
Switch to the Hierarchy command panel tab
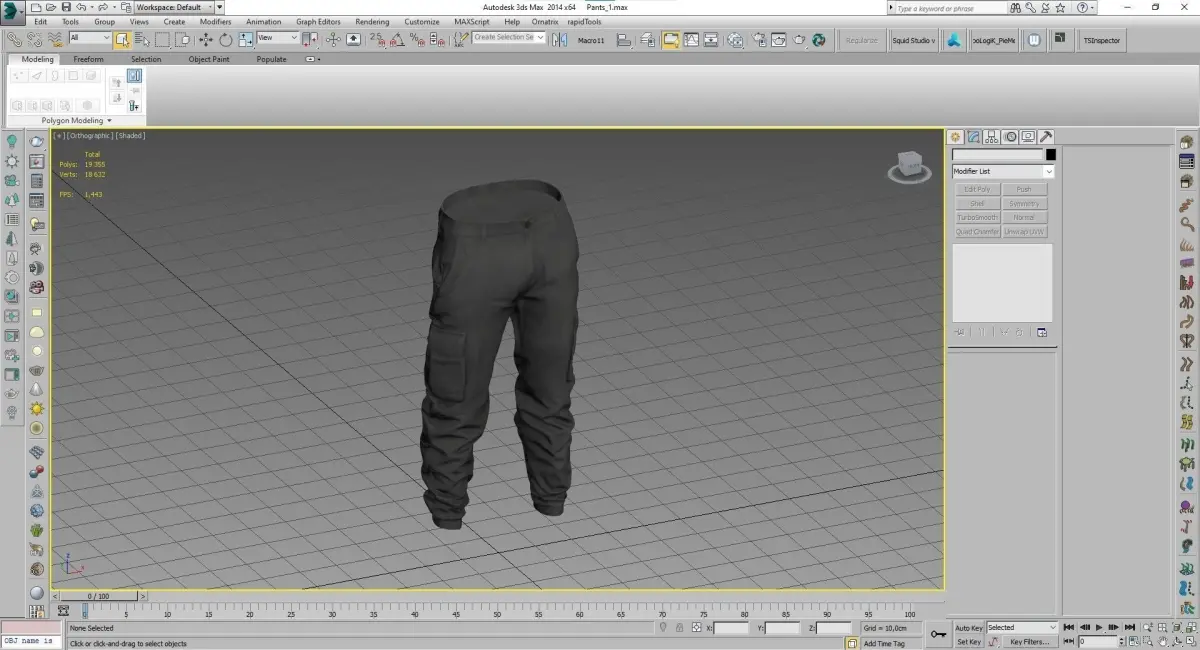(991, 137)
